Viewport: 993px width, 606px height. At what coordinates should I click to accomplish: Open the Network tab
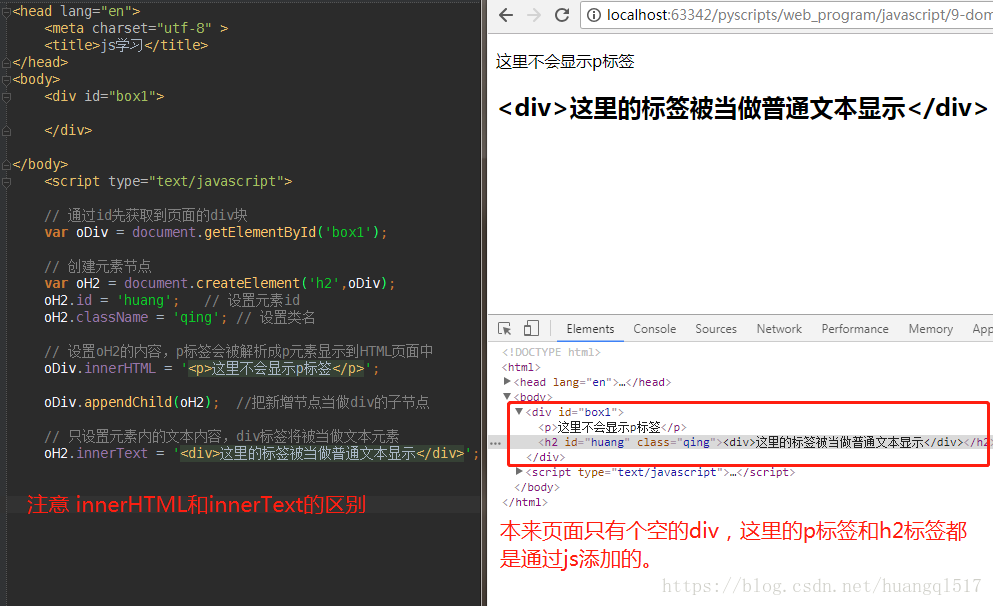point(779,329)
